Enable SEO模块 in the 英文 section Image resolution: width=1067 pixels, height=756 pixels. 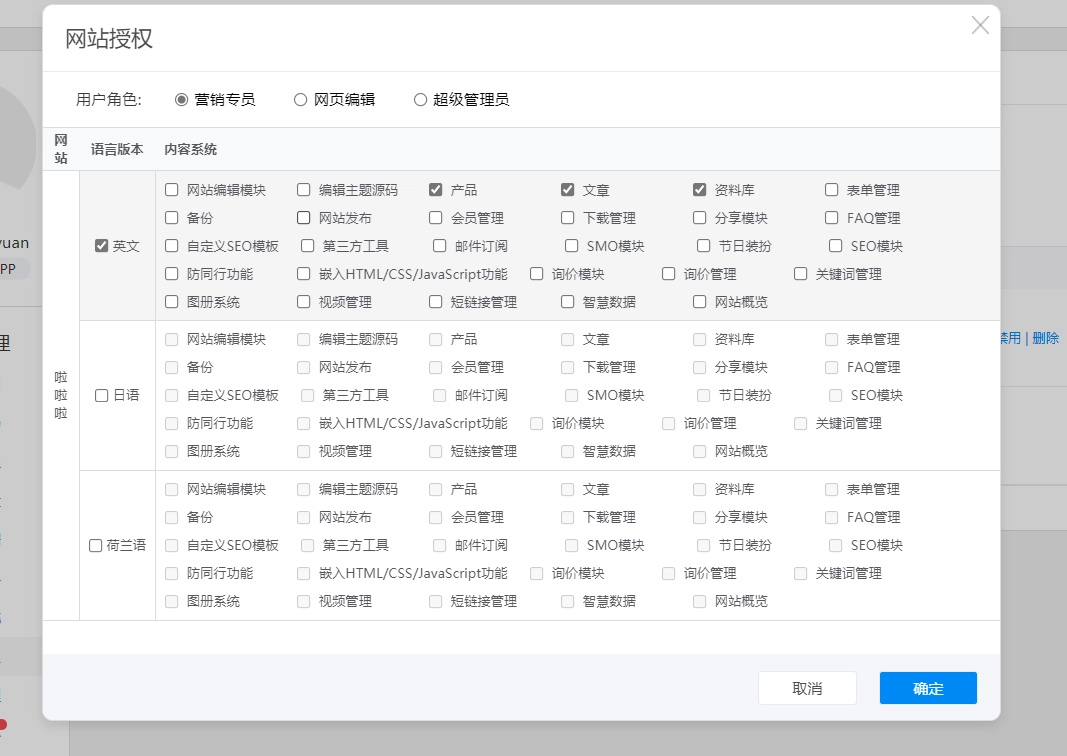click(836, 246)
